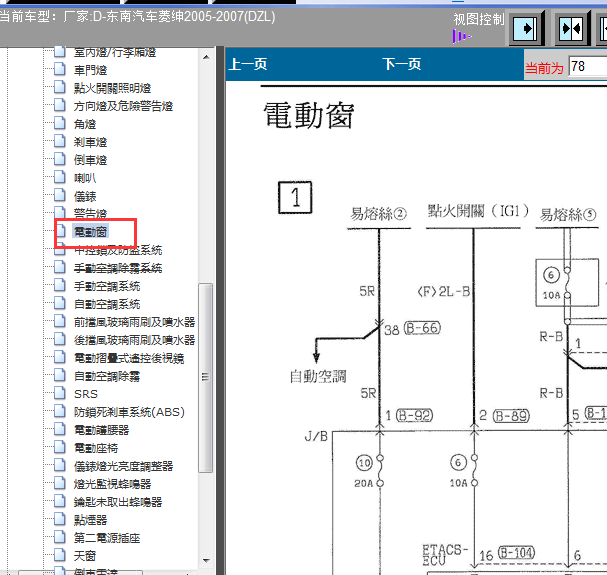Click the document icon beside 角燈

pos(60,123)
